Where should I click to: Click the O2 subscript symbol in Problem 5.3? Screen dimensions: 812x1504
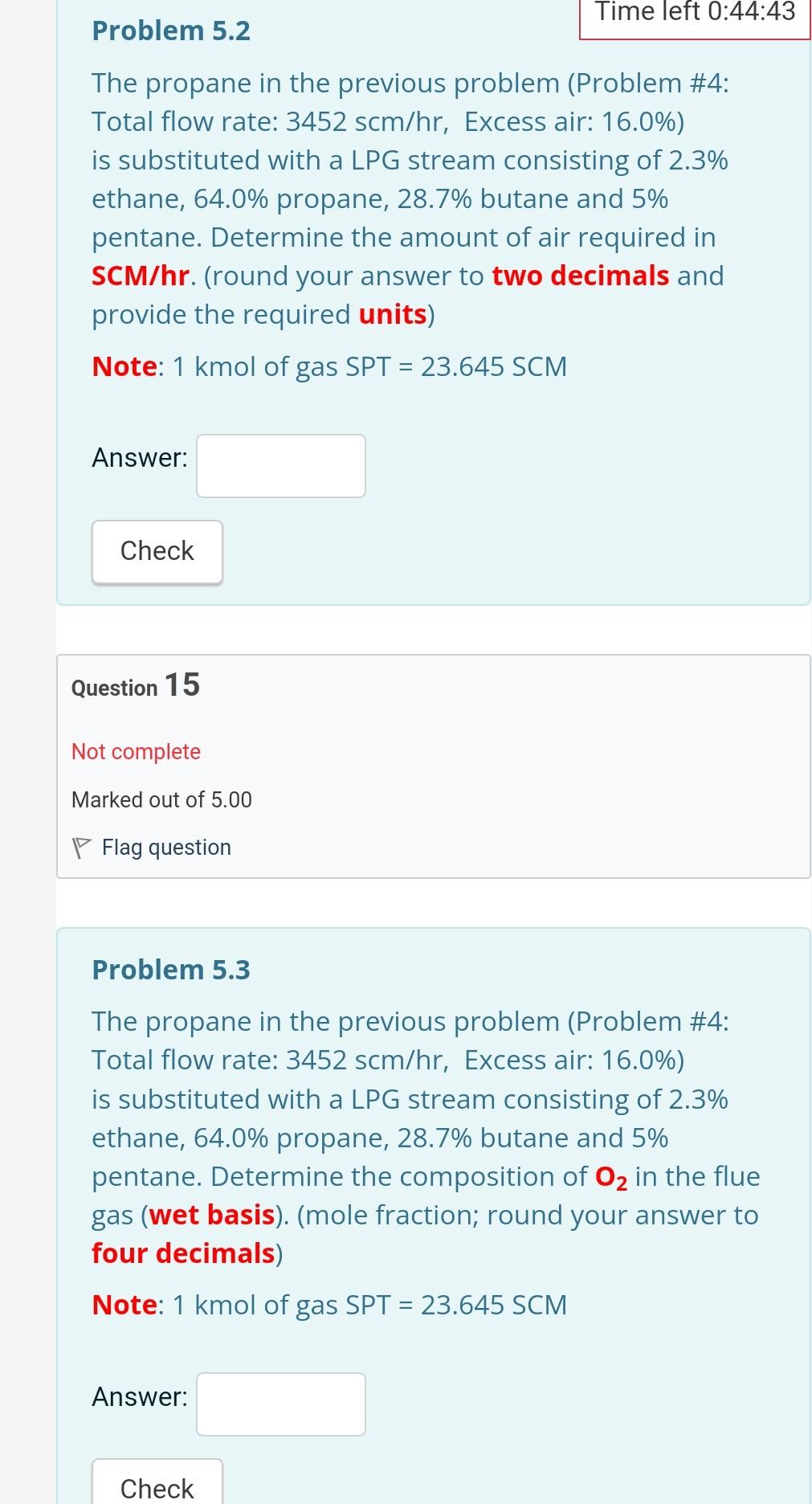pos(611,1175)
